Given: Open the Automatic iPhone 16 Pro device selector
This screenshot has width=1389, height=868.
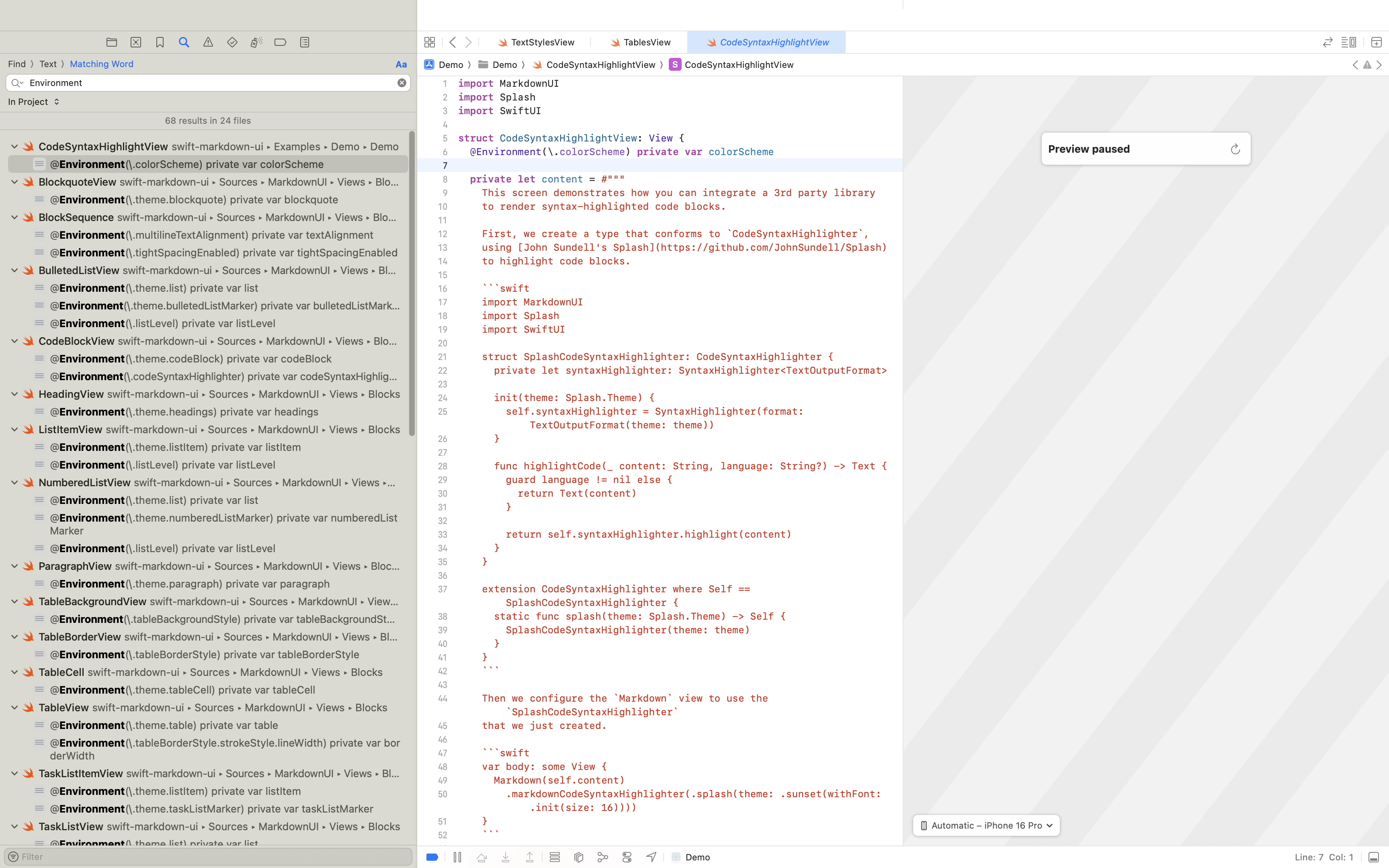Looking at the screenshot, I should point(986,825).
